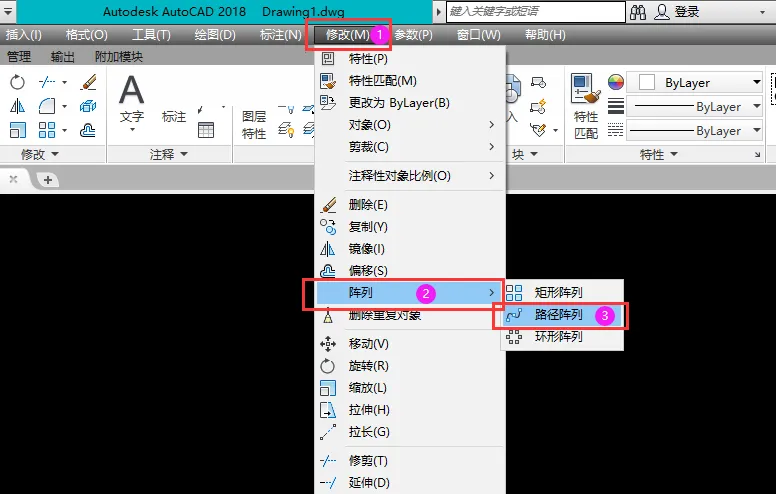Expand the Annotation (注释) ribbon panel title
Image resolution: width=776 pixels, height=494 pixels.
[168, 155]
